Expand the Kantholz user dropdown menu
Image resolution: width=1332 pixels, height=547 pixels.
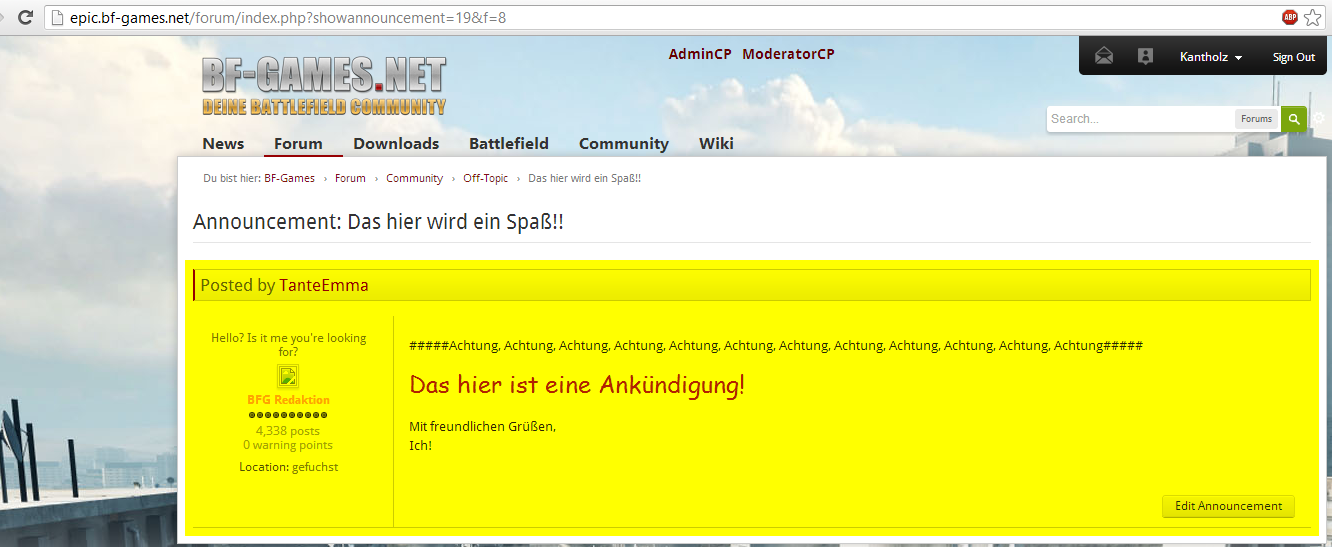[1210, 57]
